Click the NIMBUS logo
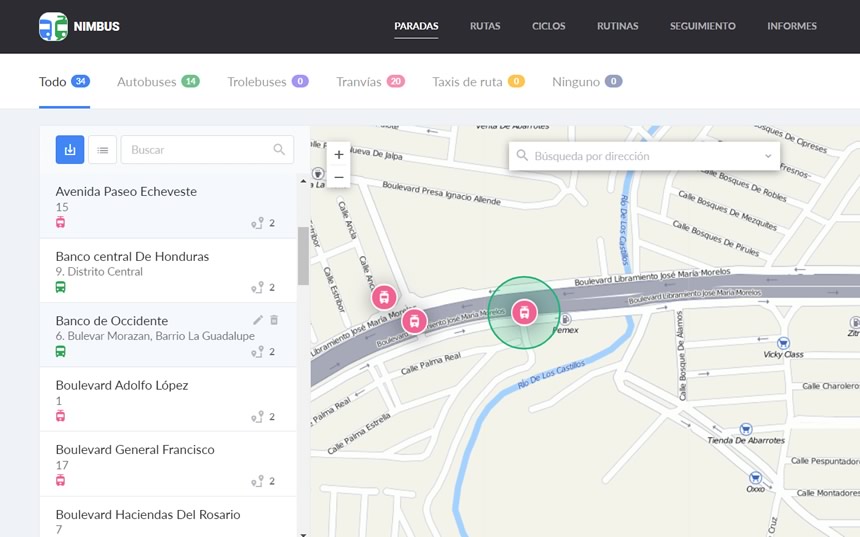The image size is (860, 537). [79, 26]
